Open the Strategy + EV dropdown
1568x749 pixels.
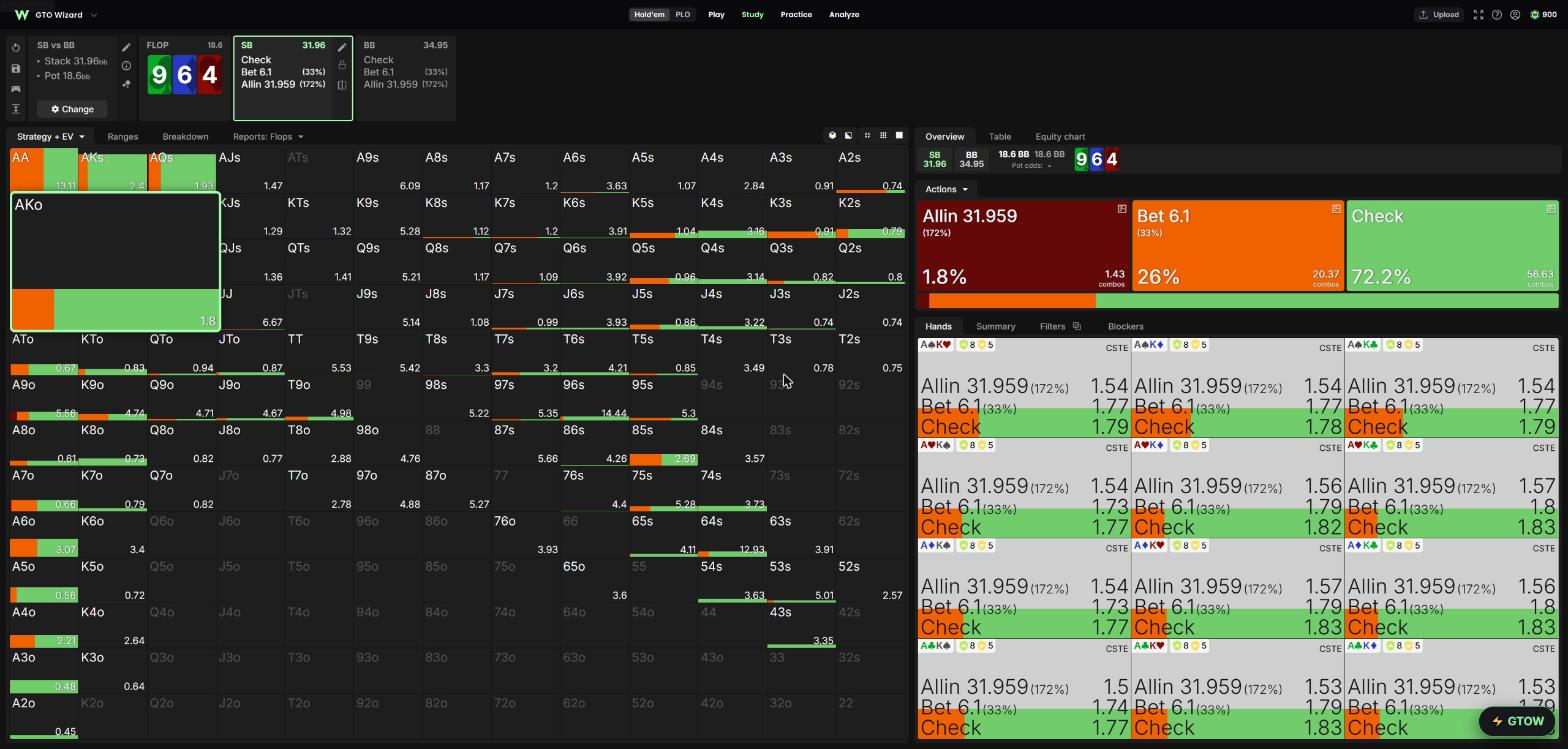coord(51,137)
